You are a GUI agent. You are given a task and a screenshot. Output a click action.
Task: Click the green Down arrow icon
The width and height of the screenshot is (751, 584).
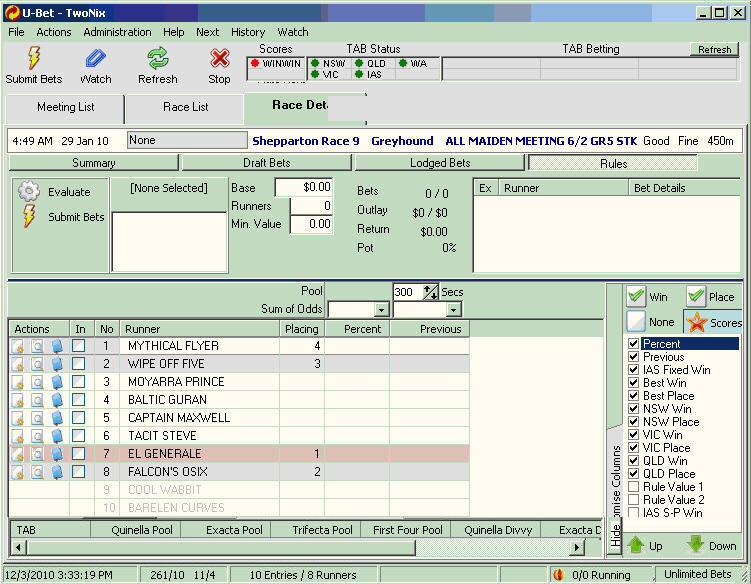pos(695,545)
